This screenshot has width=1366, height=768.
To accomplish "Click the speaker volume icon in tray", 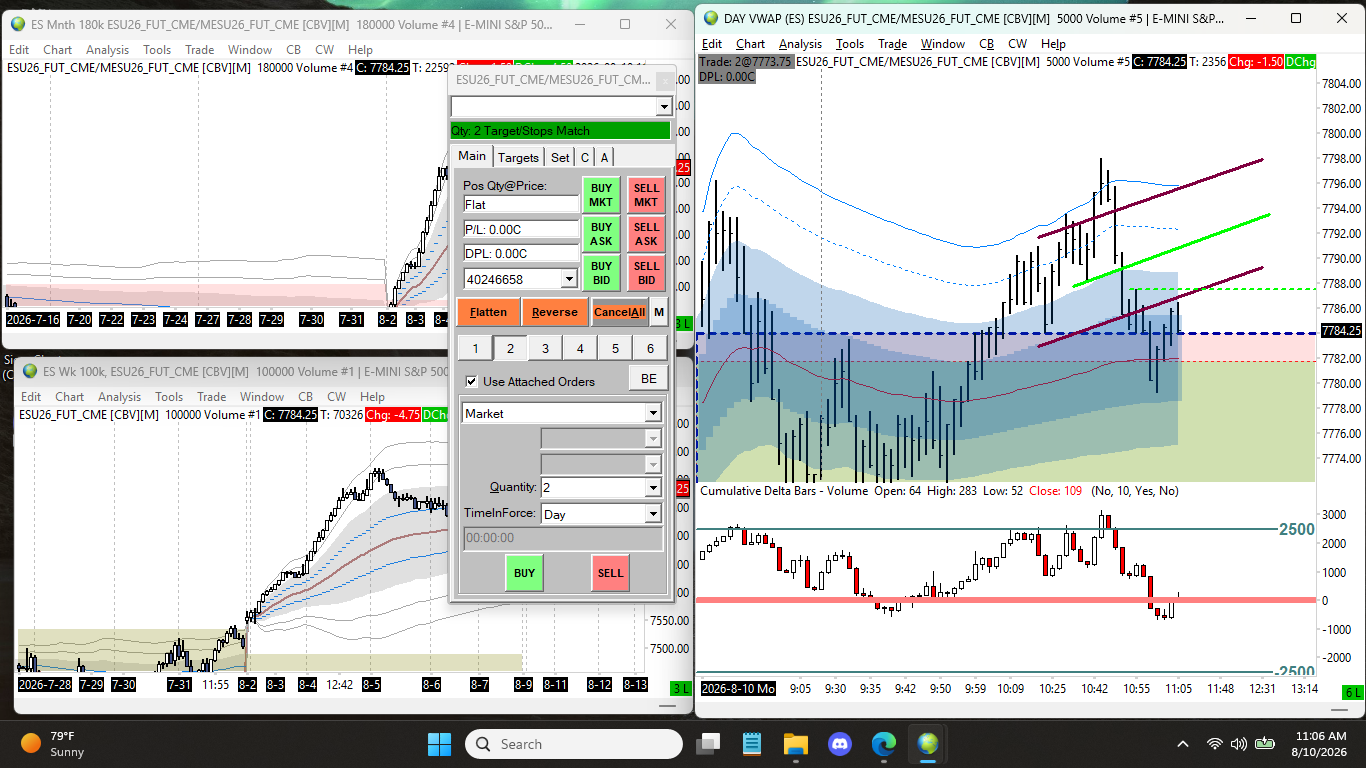I will [1239, 744].
